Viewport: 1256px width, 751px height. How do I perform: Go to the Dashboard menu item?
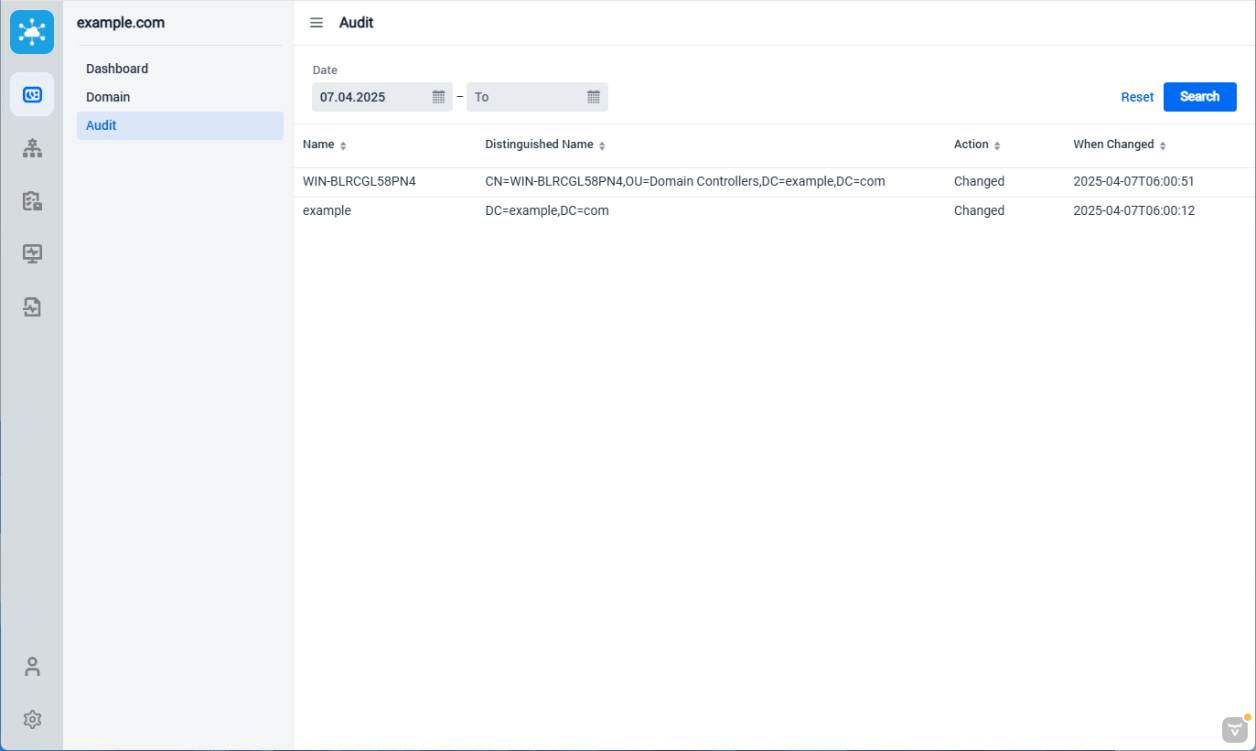point(117,69)
